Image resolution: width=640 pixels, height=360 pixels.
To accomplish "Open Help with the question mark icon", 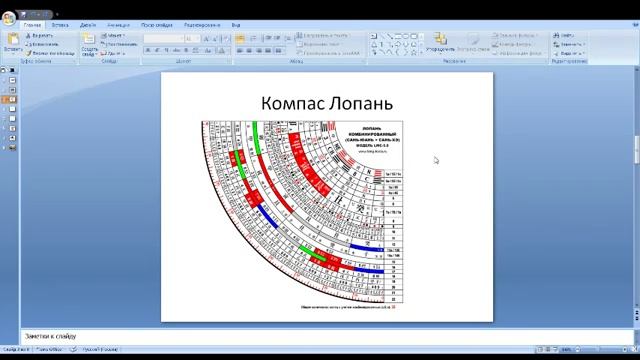I will 635,25.
